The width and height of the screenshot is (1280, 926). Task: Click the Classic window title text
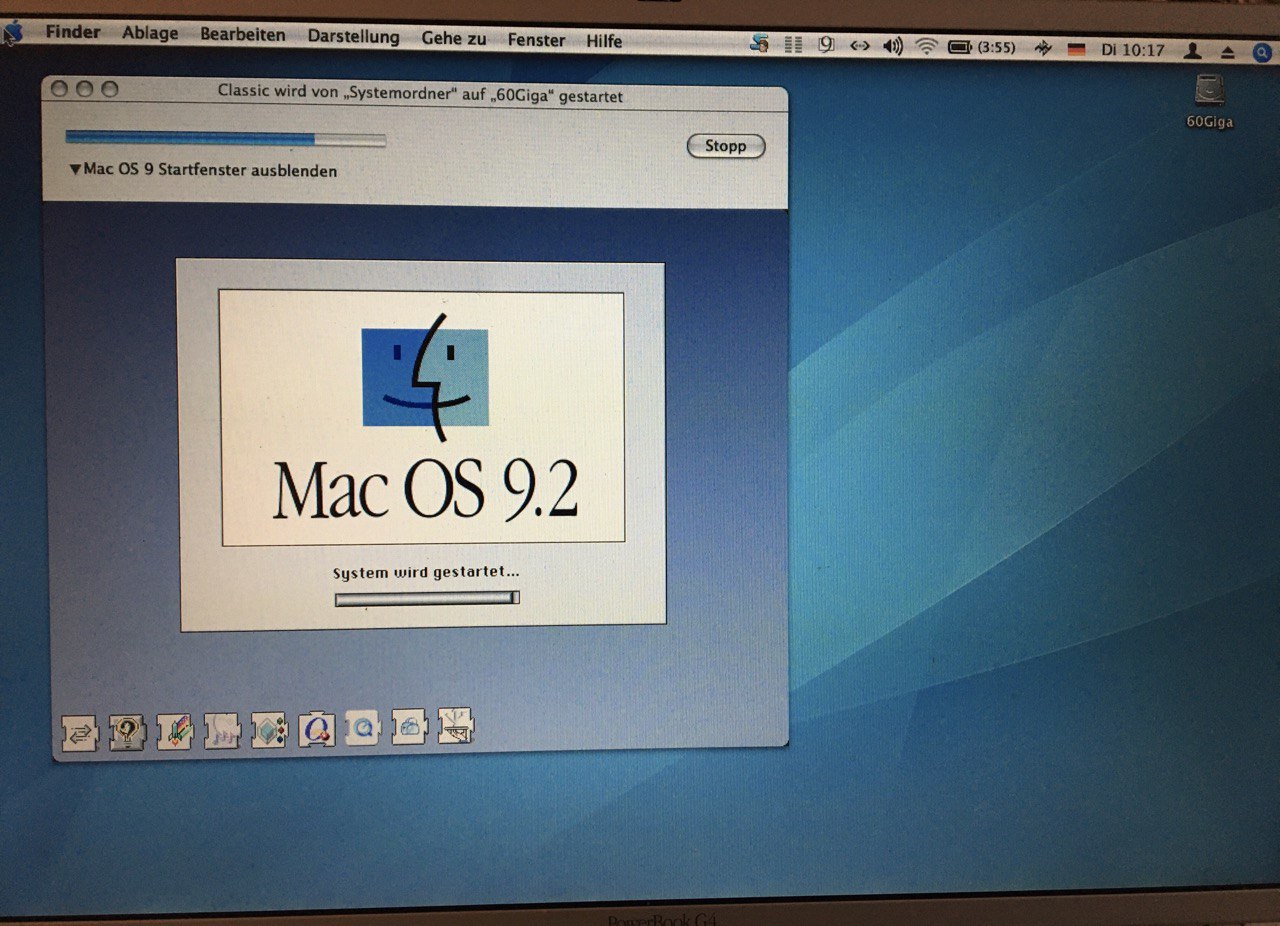click(420, 96)
